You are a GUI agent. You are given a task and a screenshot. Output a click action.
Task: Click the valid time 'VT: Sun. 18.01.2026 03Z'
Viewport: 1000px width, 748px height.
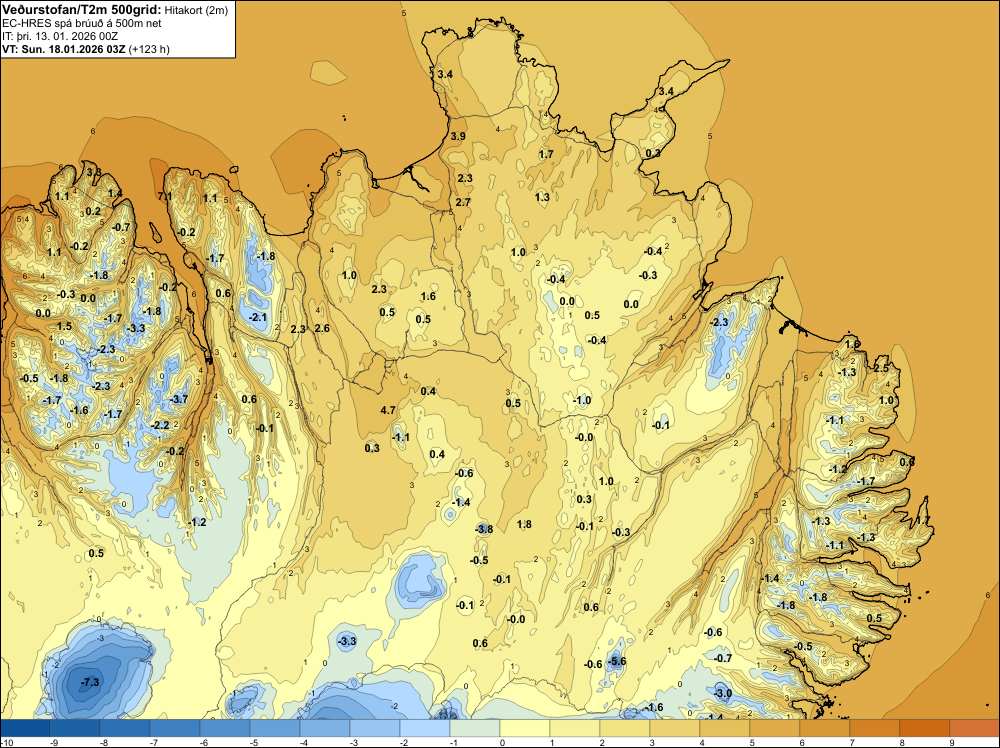tap(64, 49)
